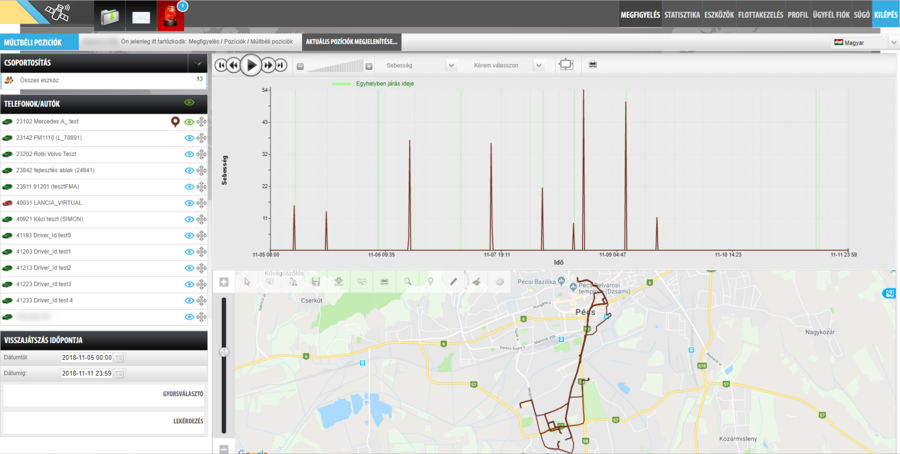Click the print icon in playback toolbar

(x=593, y=65)
